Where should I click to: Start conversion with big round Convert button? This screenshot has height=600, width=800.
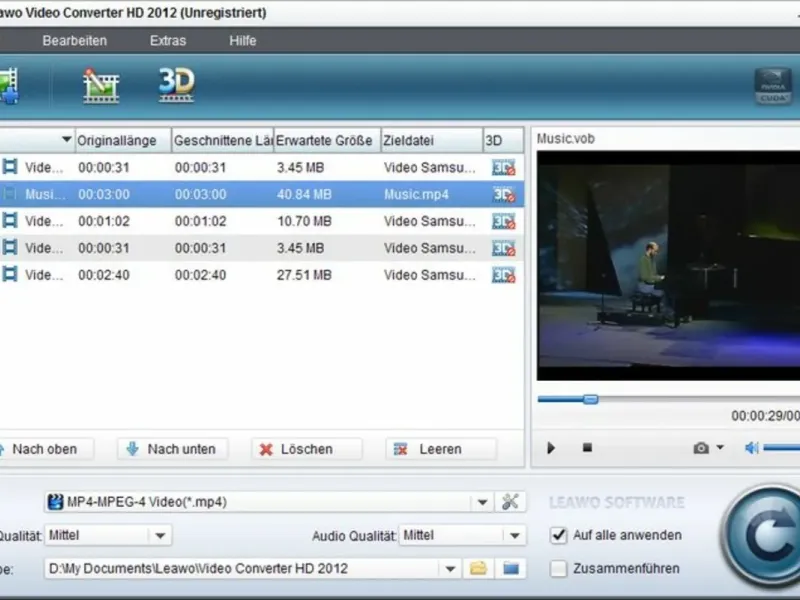(762, 536)
